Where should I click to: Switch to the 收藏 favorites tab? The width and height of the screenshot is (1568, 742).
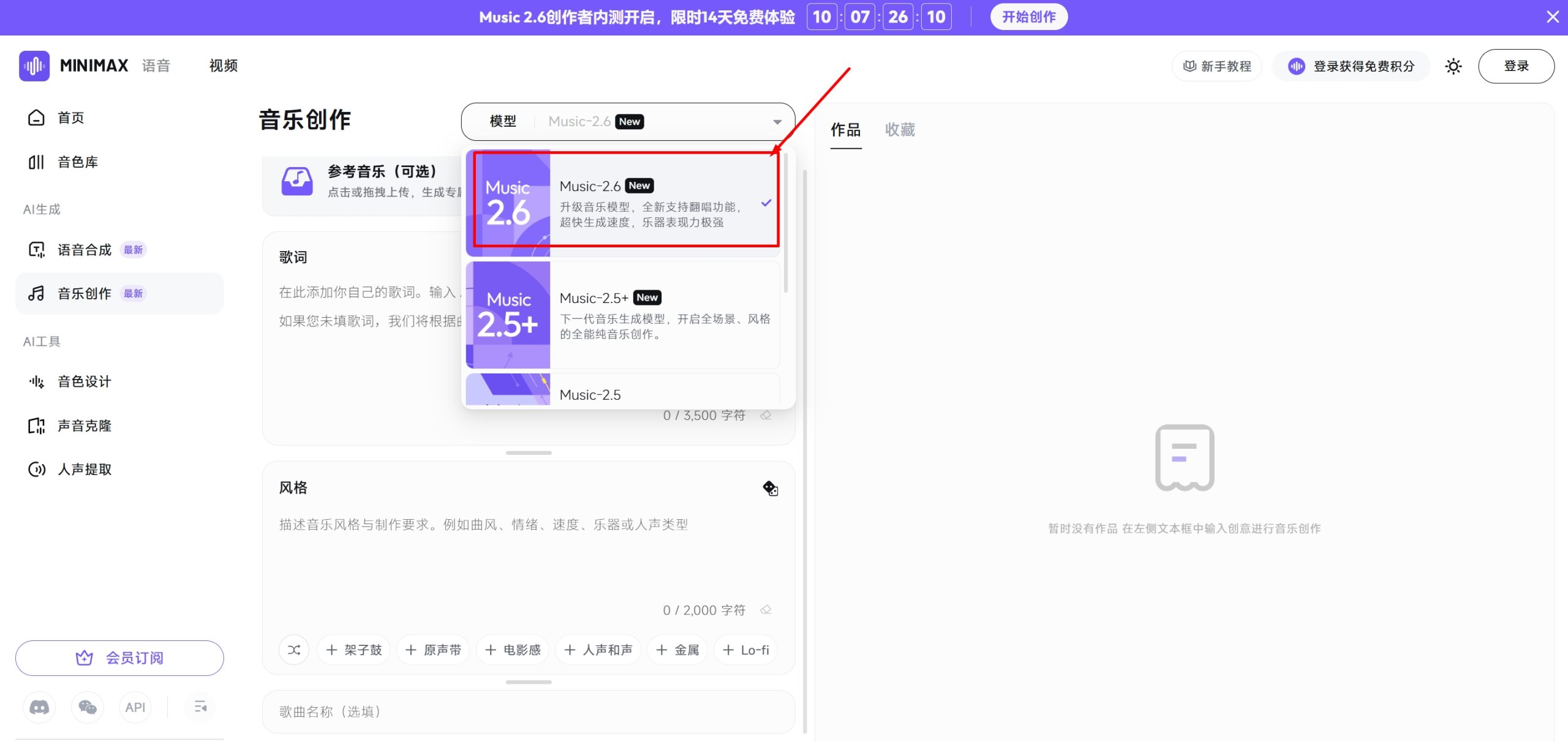click(x=900, y=130)
